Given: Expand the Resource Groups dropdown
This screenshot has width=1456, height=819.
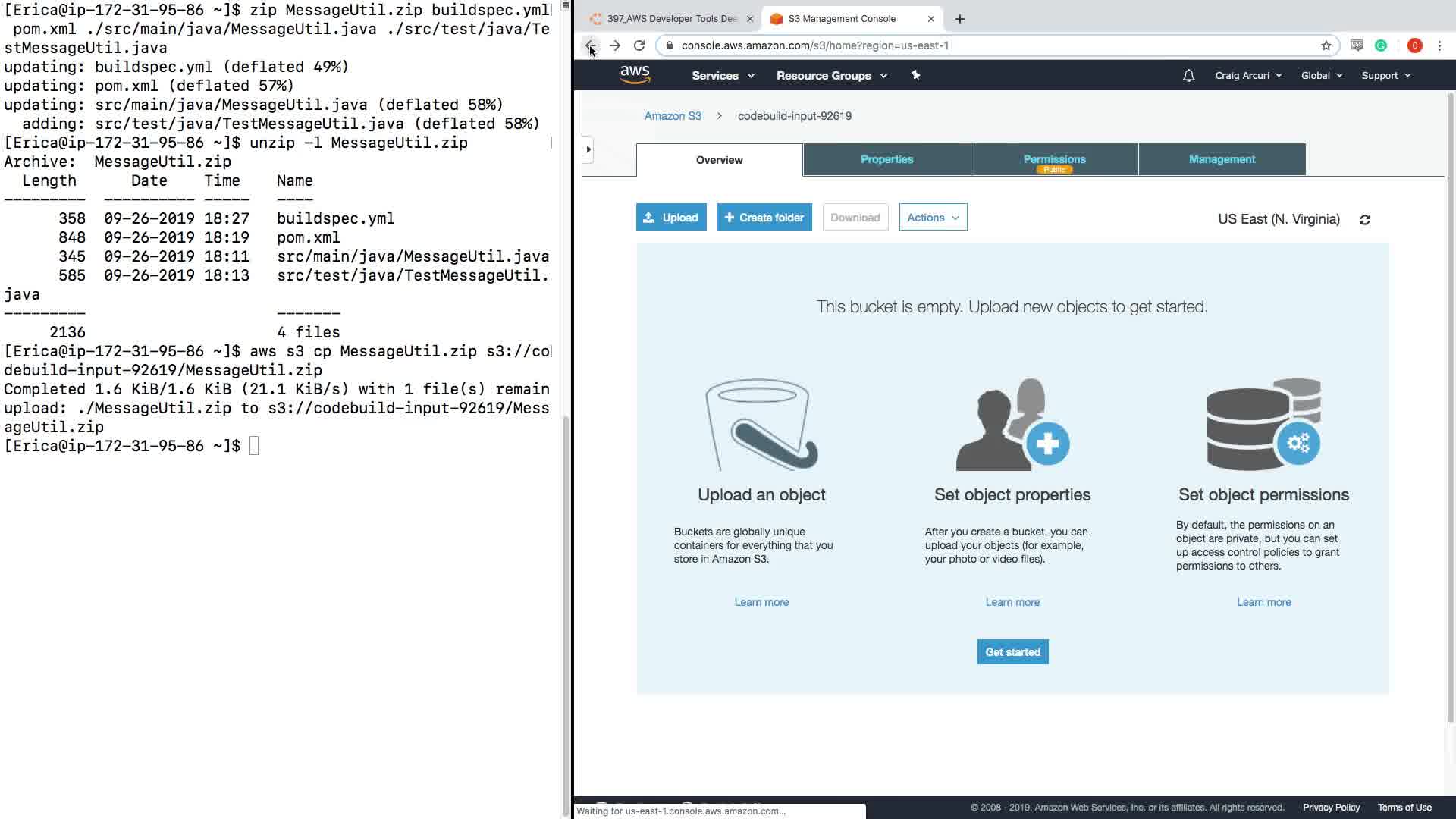Looking at the screenshot, I should tap(830, 76).
